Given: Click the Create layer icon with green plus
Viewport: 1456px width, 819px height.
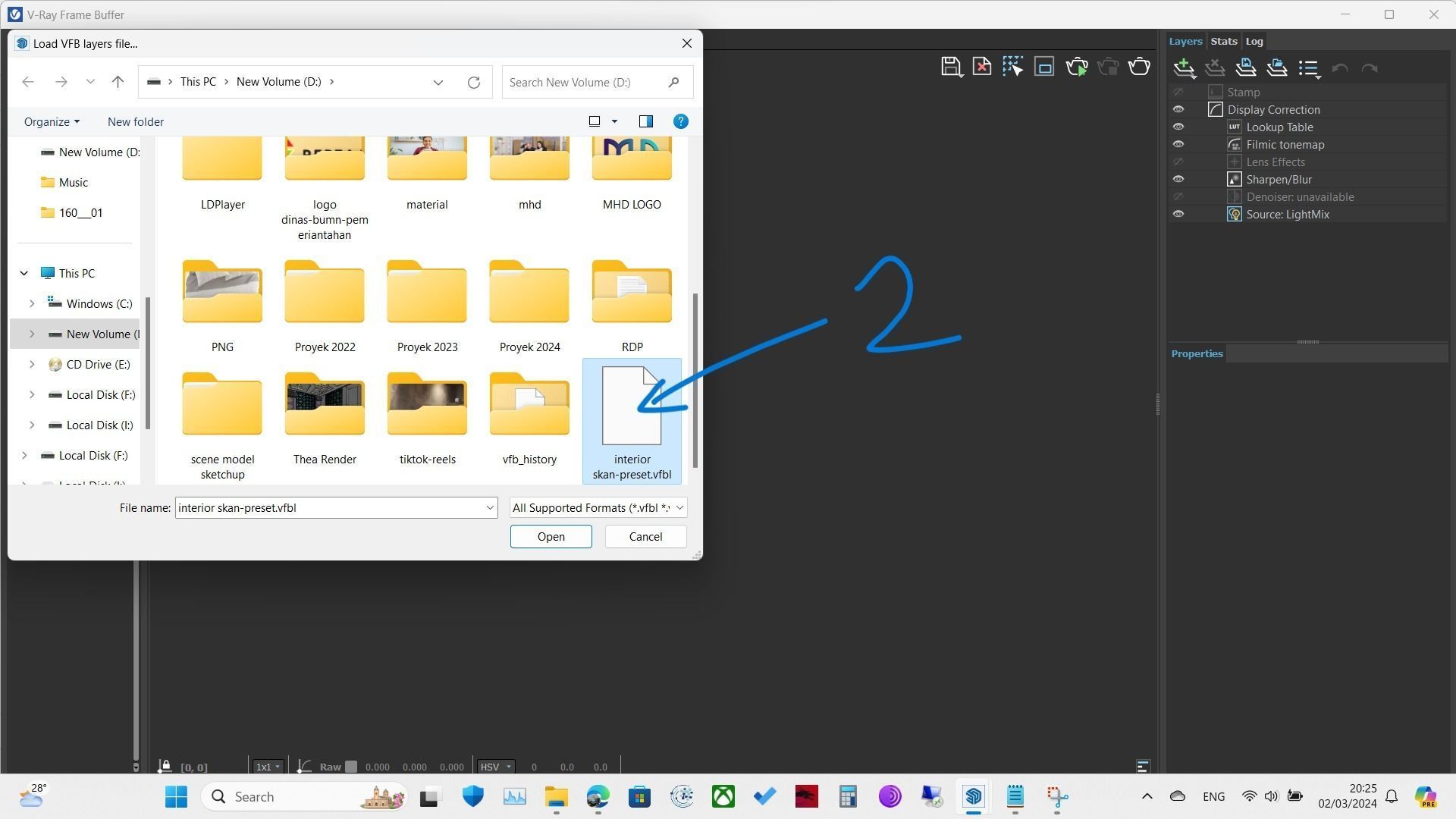Looking at the screenshot, I should 1184,68.
